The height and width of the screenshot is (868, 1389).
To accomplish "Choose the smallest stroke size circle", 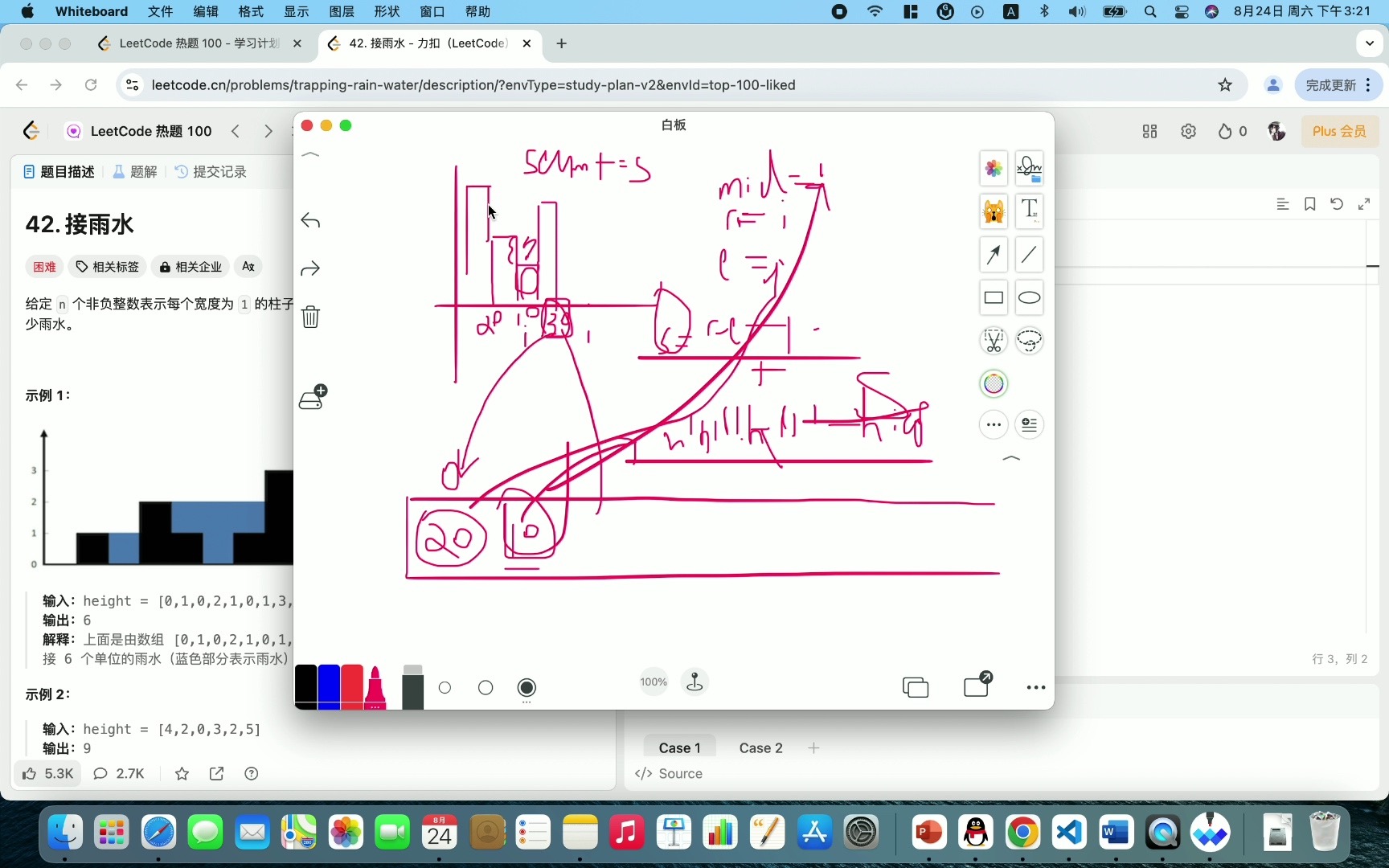I will click(x=445, y=688).
